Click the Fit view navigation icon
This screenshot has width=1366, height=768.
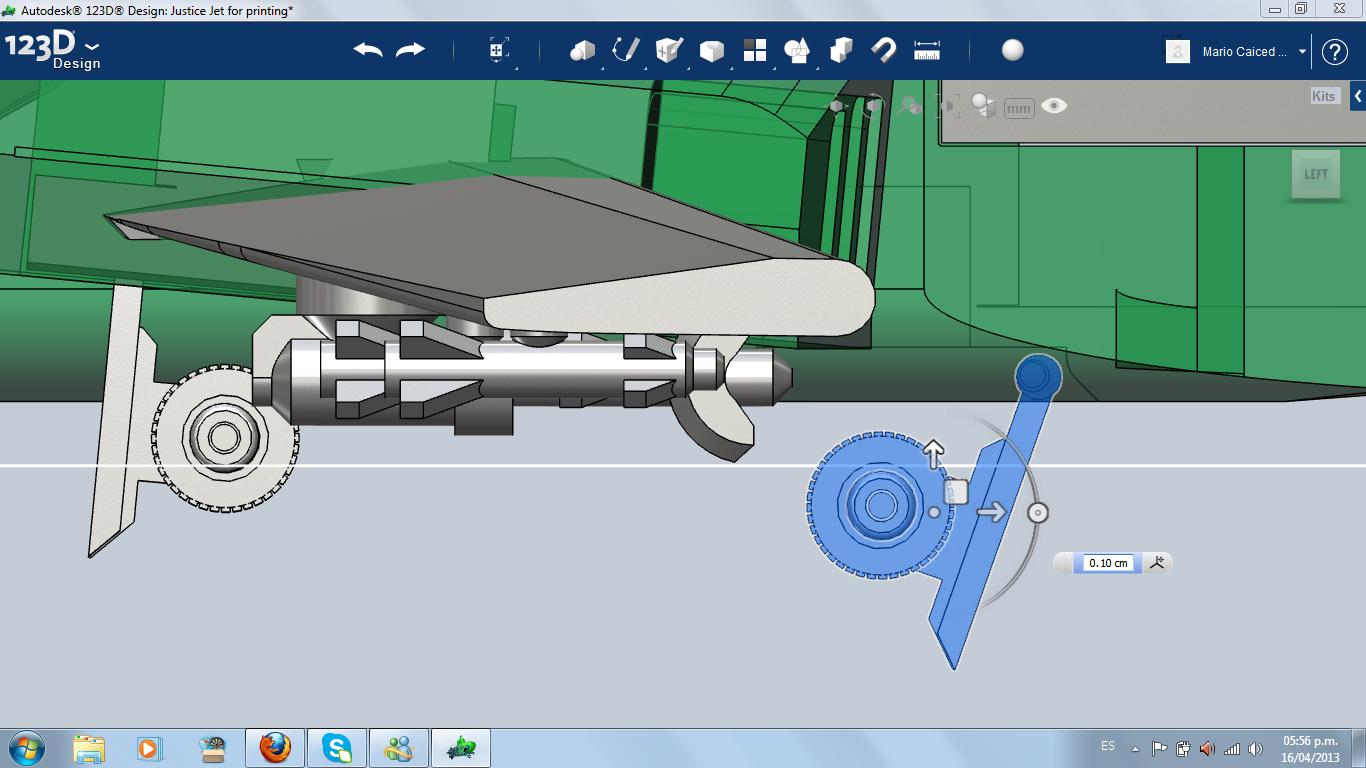[946, 106]
